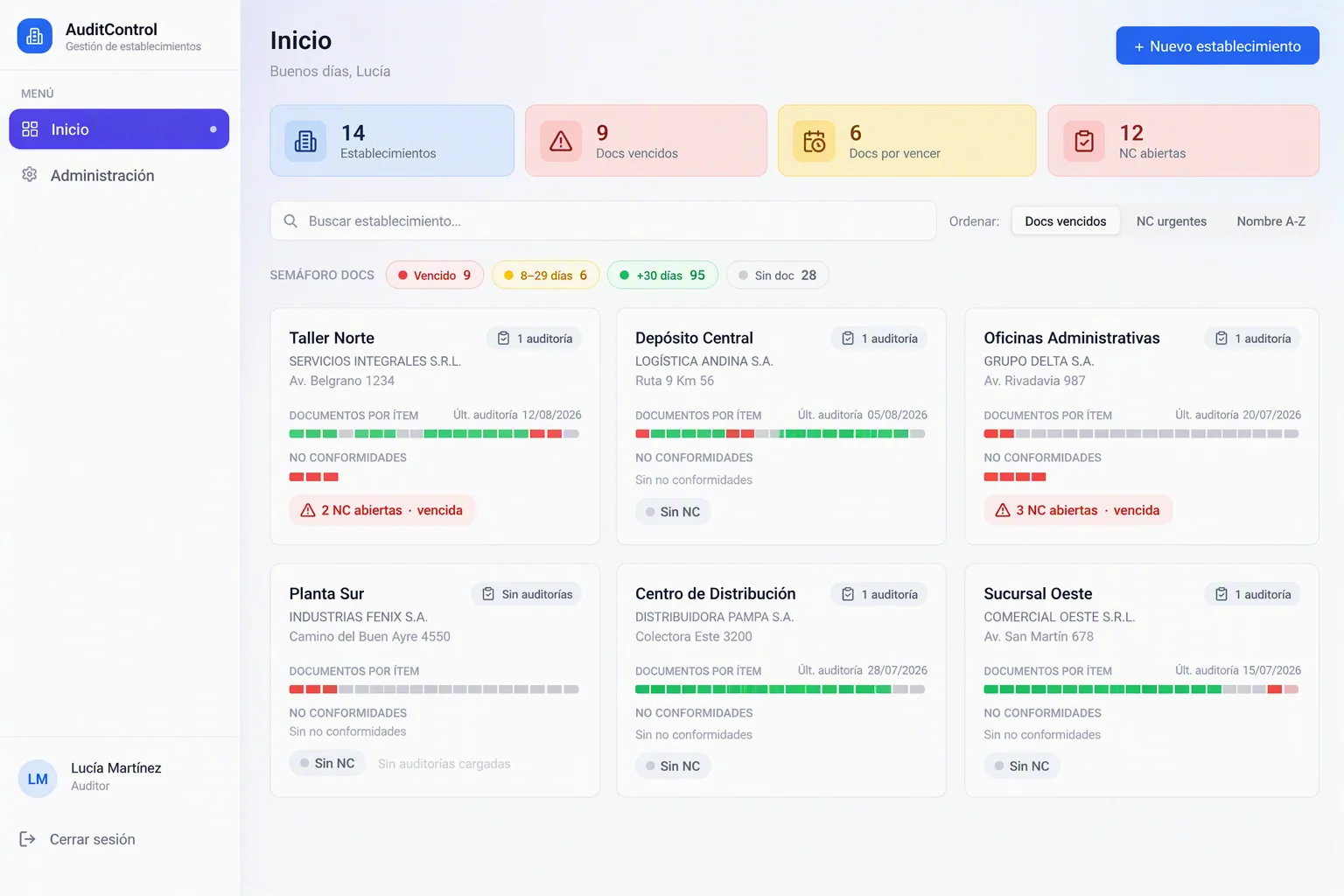
Task: Open the Centro de Distribución card title
Action: [716, 593]
